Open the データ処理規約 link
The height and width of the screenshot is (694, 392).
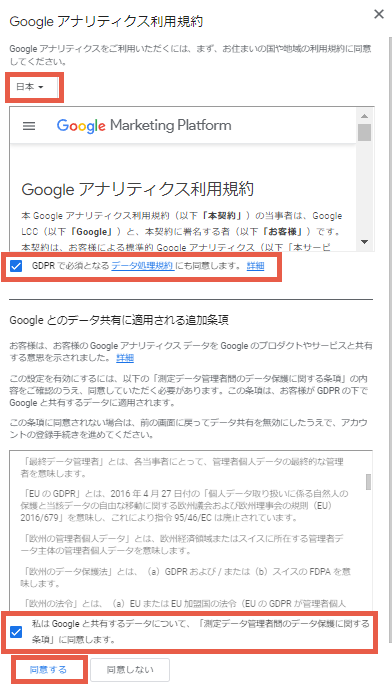142,266
